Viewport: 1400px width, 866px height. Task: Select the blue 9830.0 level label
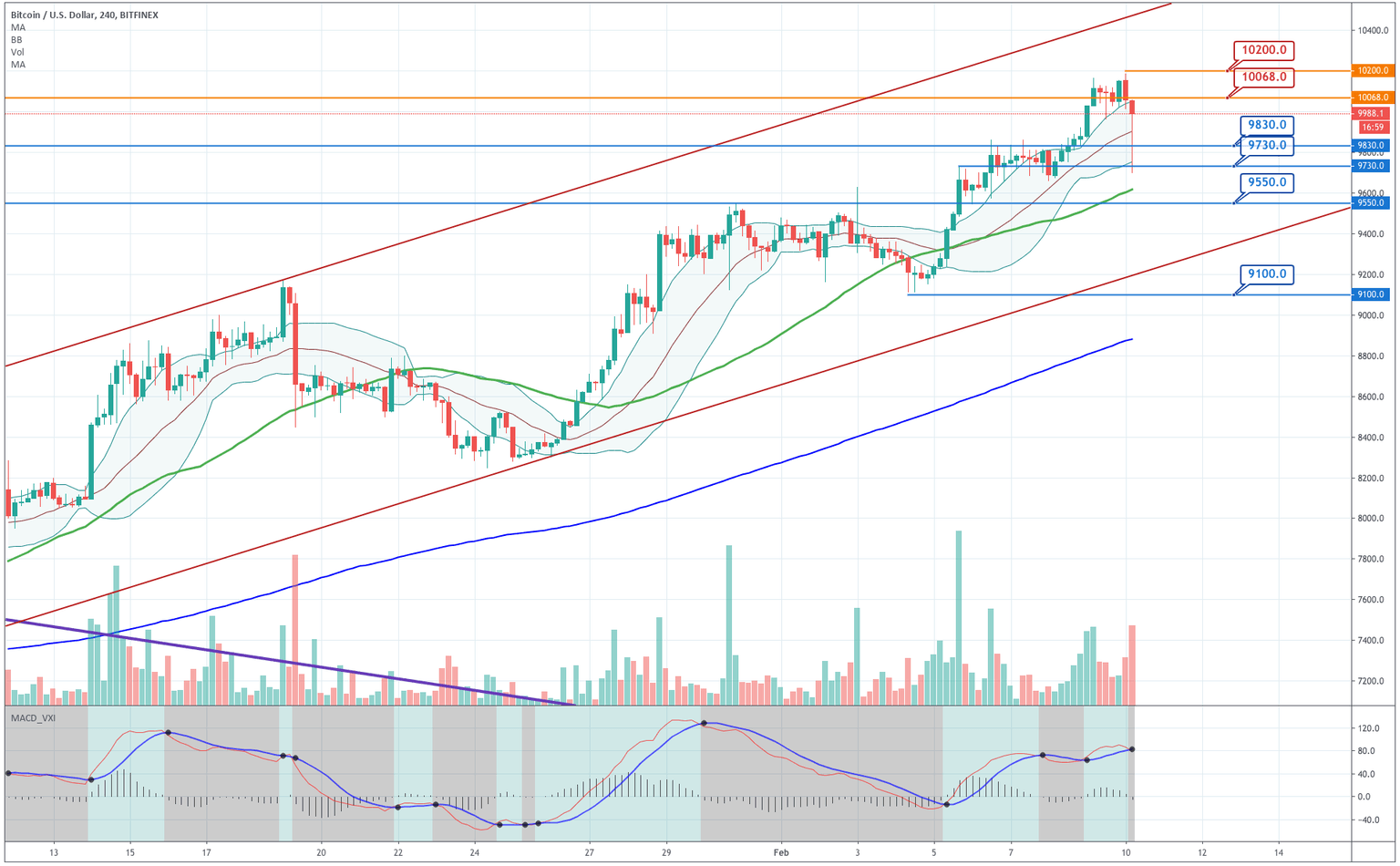pyautogui.click(x=1265, y=124)
